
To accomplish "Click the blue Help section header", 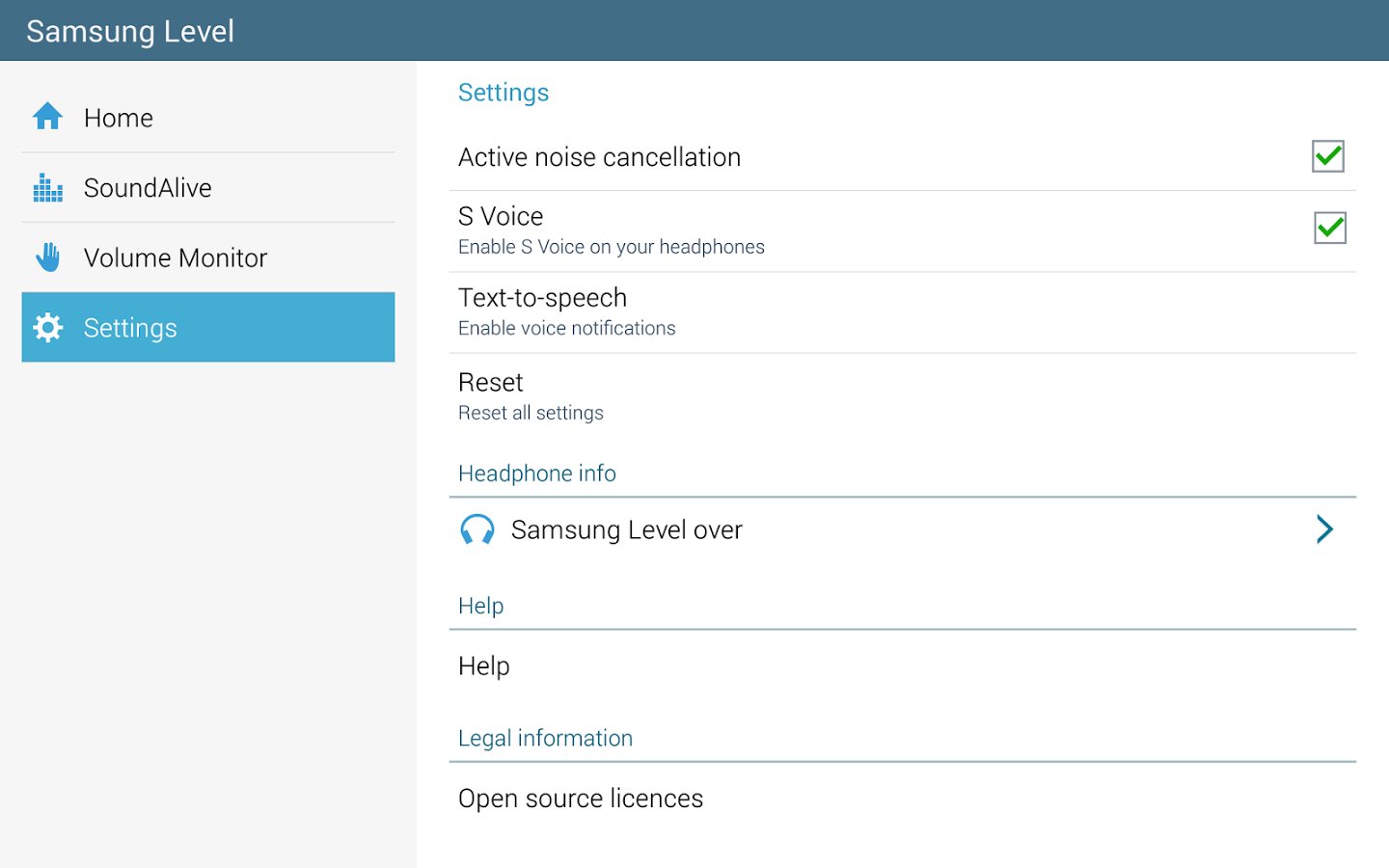I will [x=481, y=606].
